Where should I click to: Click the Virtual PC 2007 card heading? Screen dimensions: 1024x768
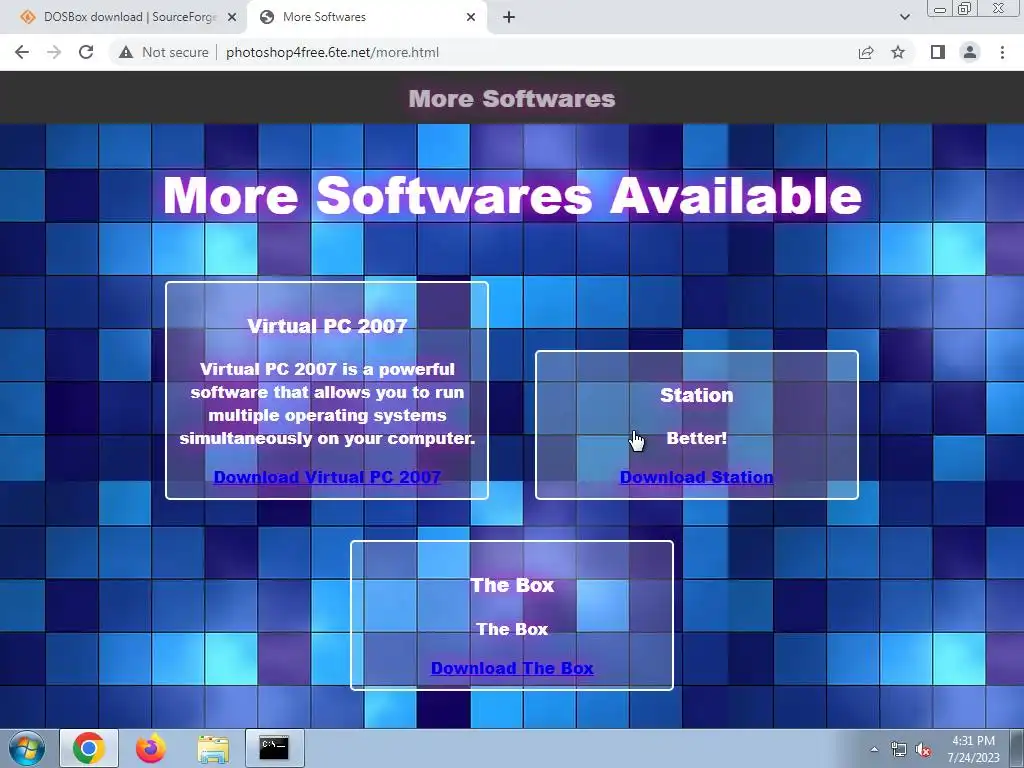point(327,326)
